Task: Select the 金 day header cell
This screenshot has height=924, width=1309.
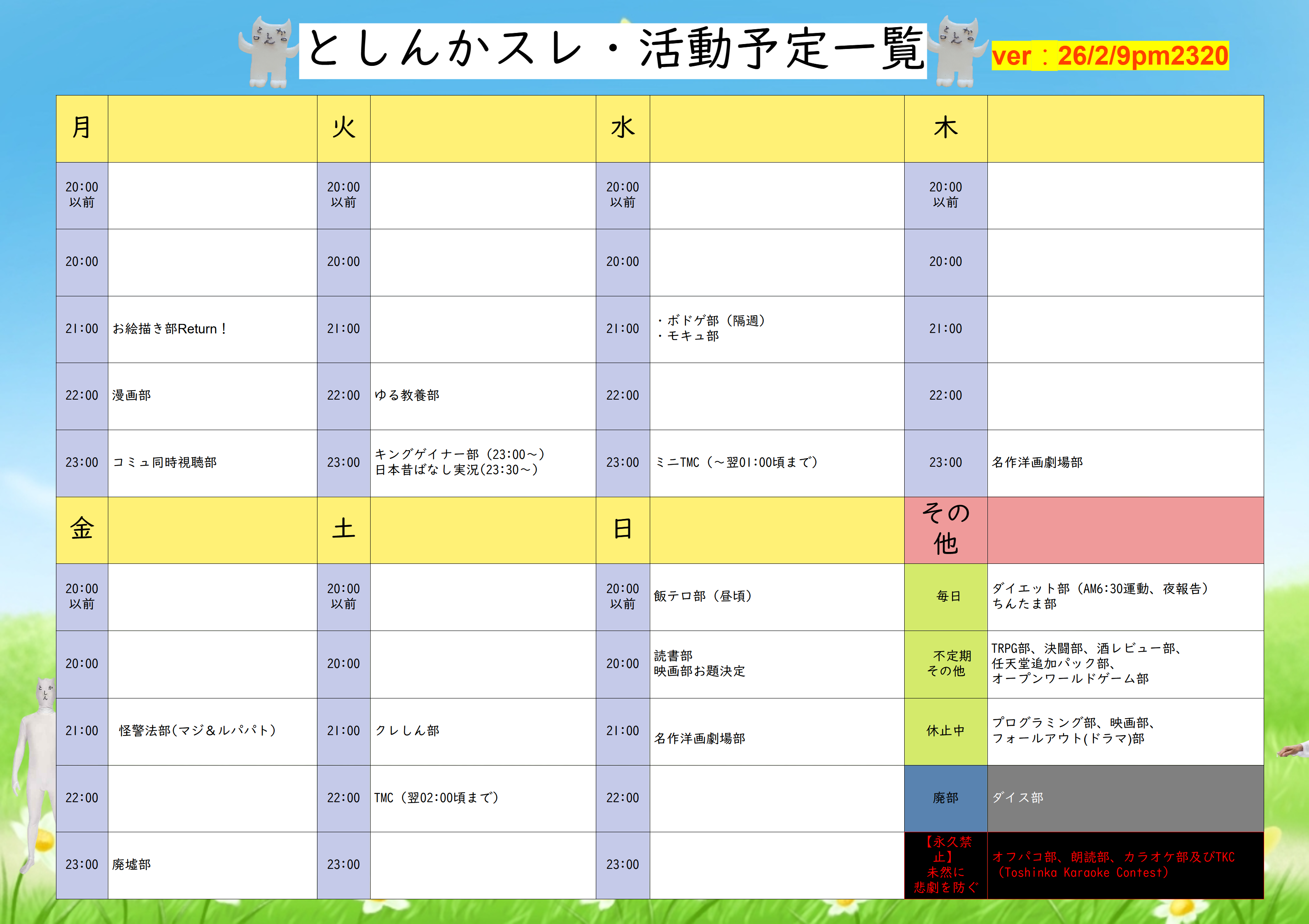Action: click(82, 530)
